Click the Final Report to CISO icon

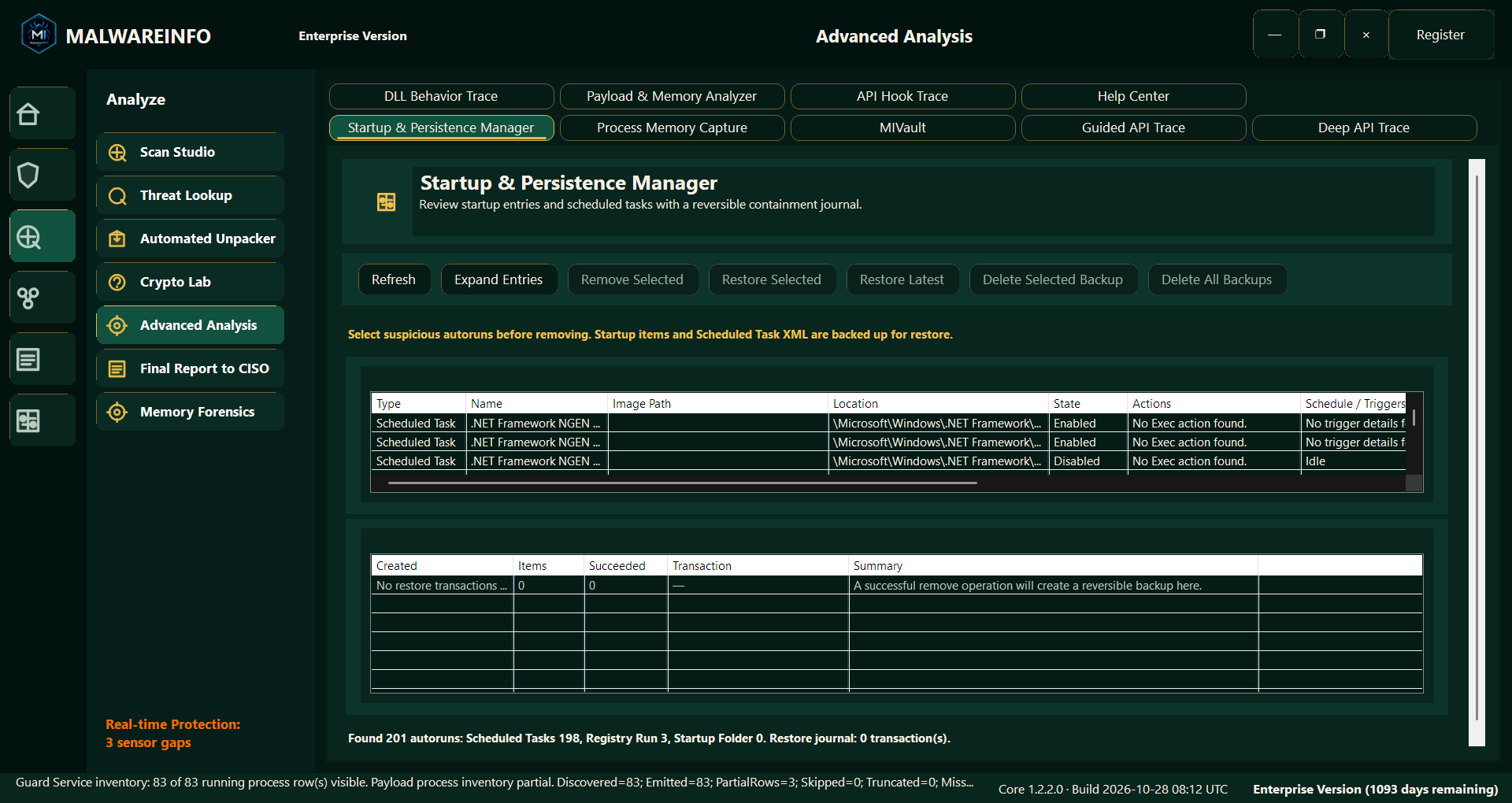click(x=117, y=369)
